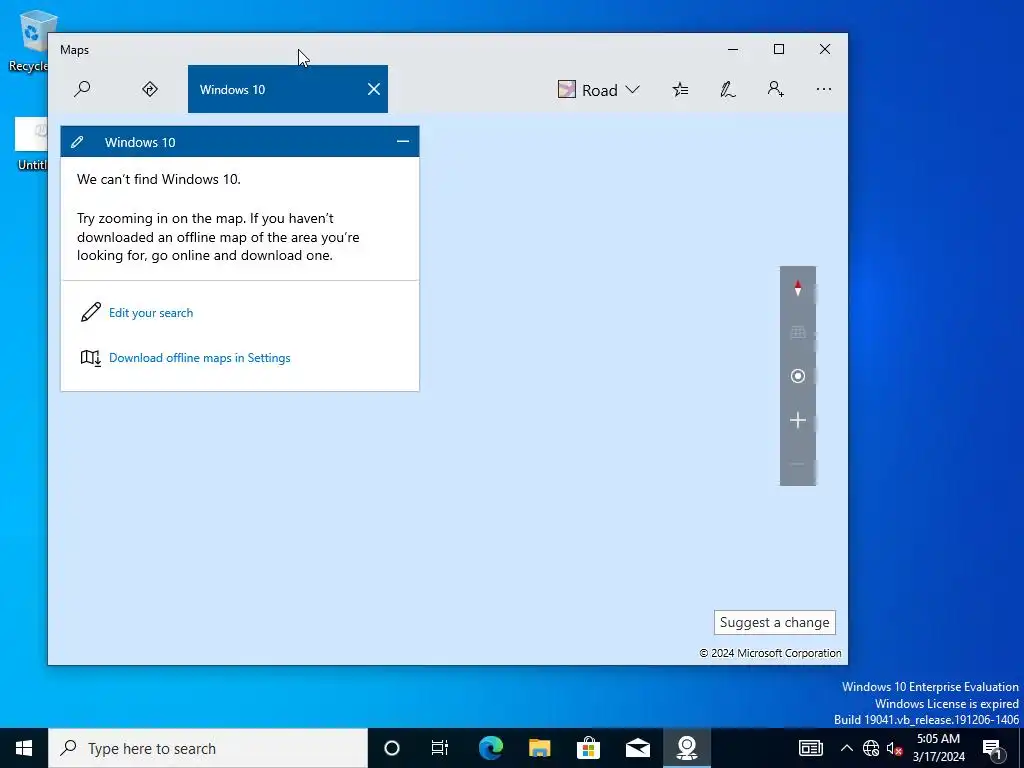Click the muted speaker volume icon
Screen dimensions: 1024x768
pos(894,748)
